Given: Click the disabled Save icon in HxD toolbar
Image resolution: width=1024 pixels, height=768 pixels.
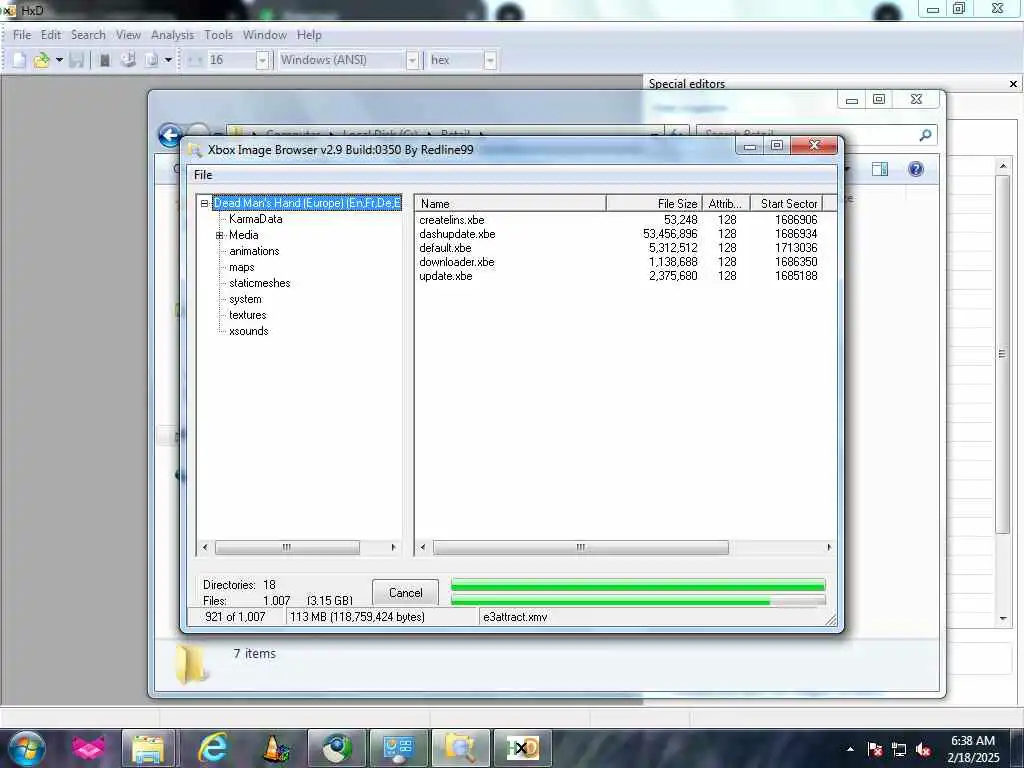Looking at the screenshot, I should pos(76,60).
